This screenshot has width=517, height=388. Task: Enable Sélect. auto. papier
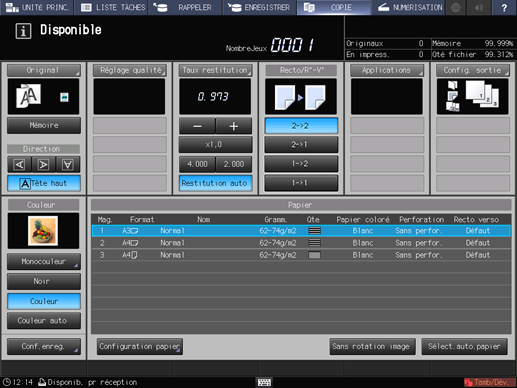[x=464, y=347]
